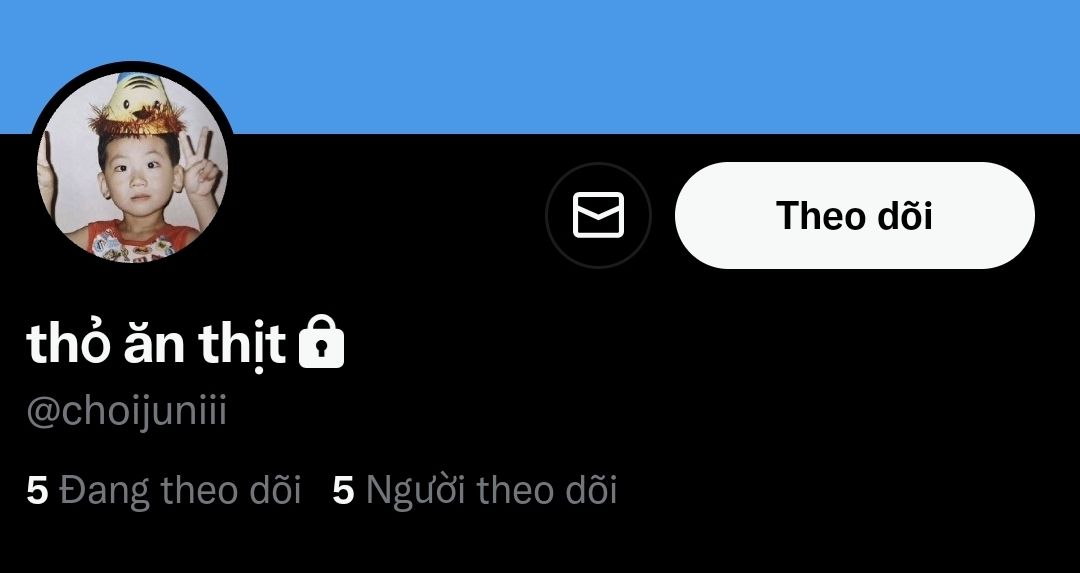Tap the Đang theo dõi label text
Screen dimensions: 1080x573
[180, 490]
